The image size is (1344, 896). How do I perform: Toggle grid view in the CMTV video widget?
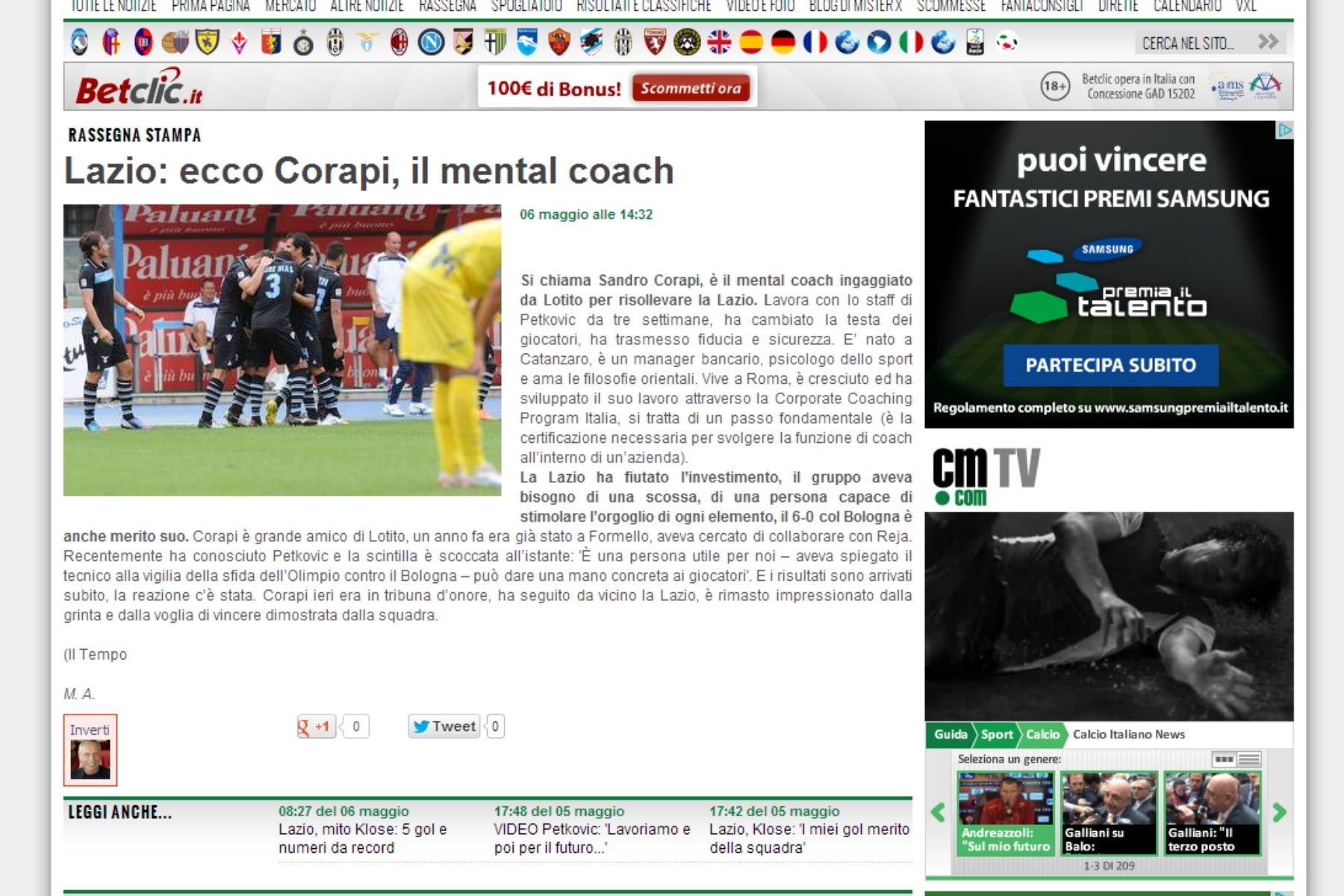click(1225, 759)
